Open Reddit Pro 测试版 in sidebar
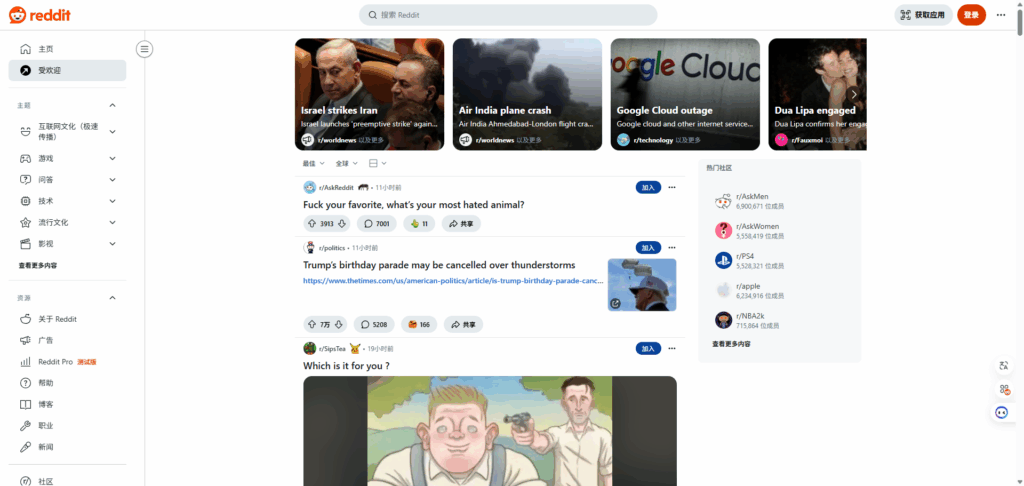 pos(67,361)
